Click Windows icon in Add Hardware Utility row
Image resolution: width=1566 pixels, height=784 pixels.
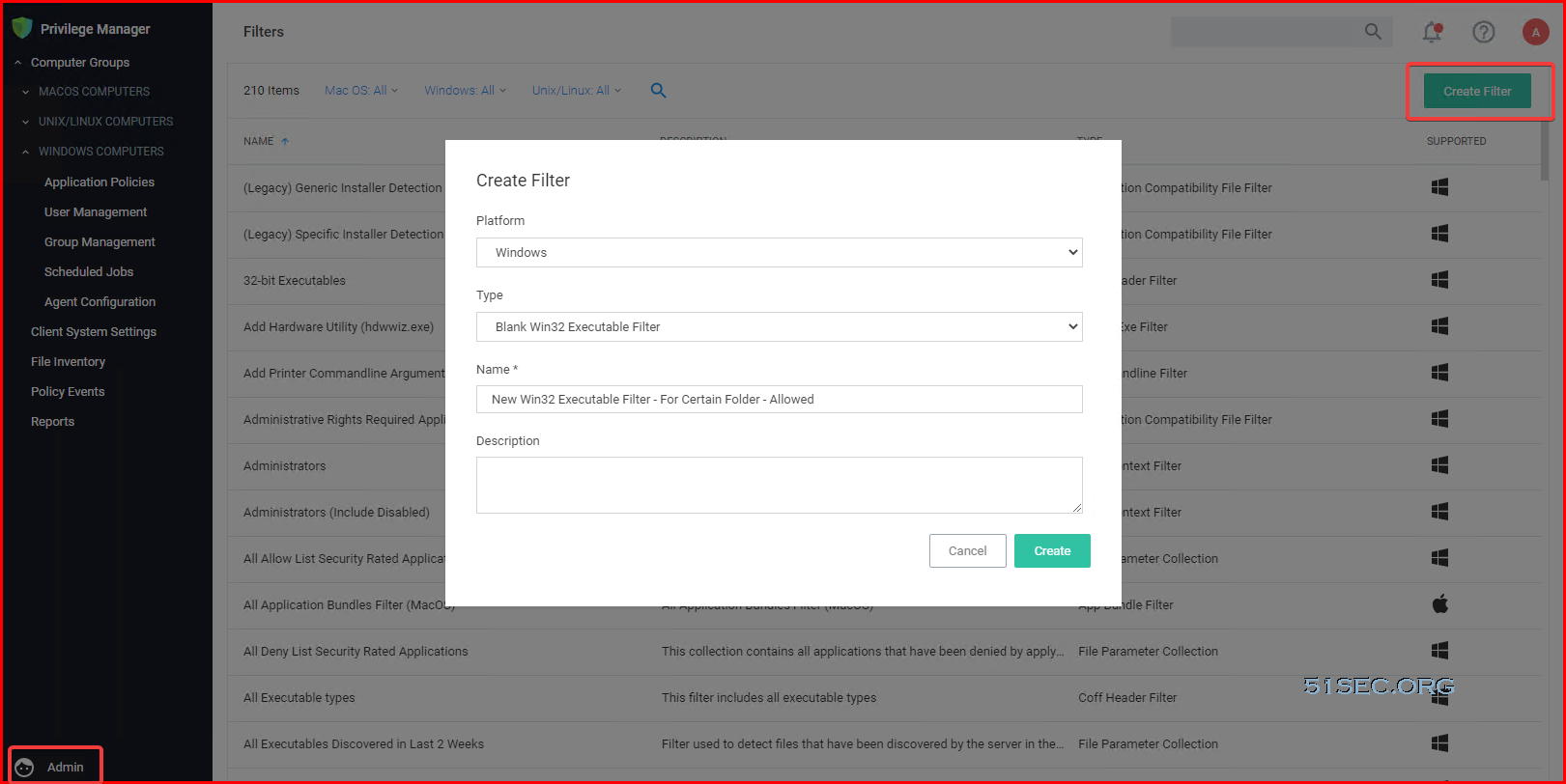[x=1439, y=326]
